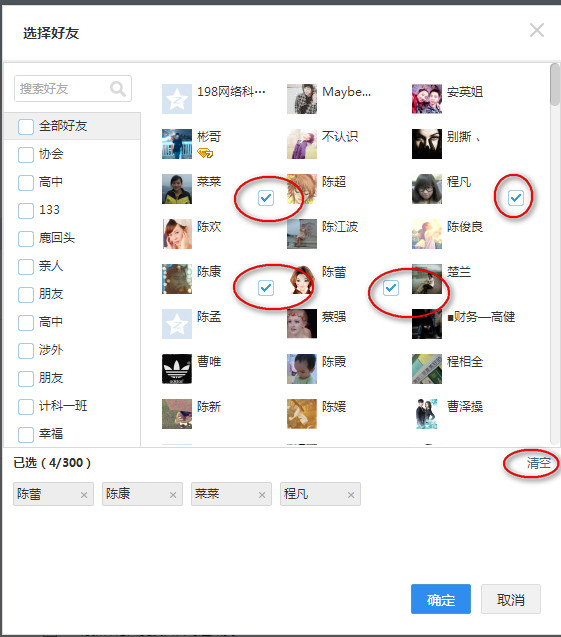This screenshot has width=561, height=637.
Task: Remove 菜菜 from the selected friends
Action: tap(262, 495)
